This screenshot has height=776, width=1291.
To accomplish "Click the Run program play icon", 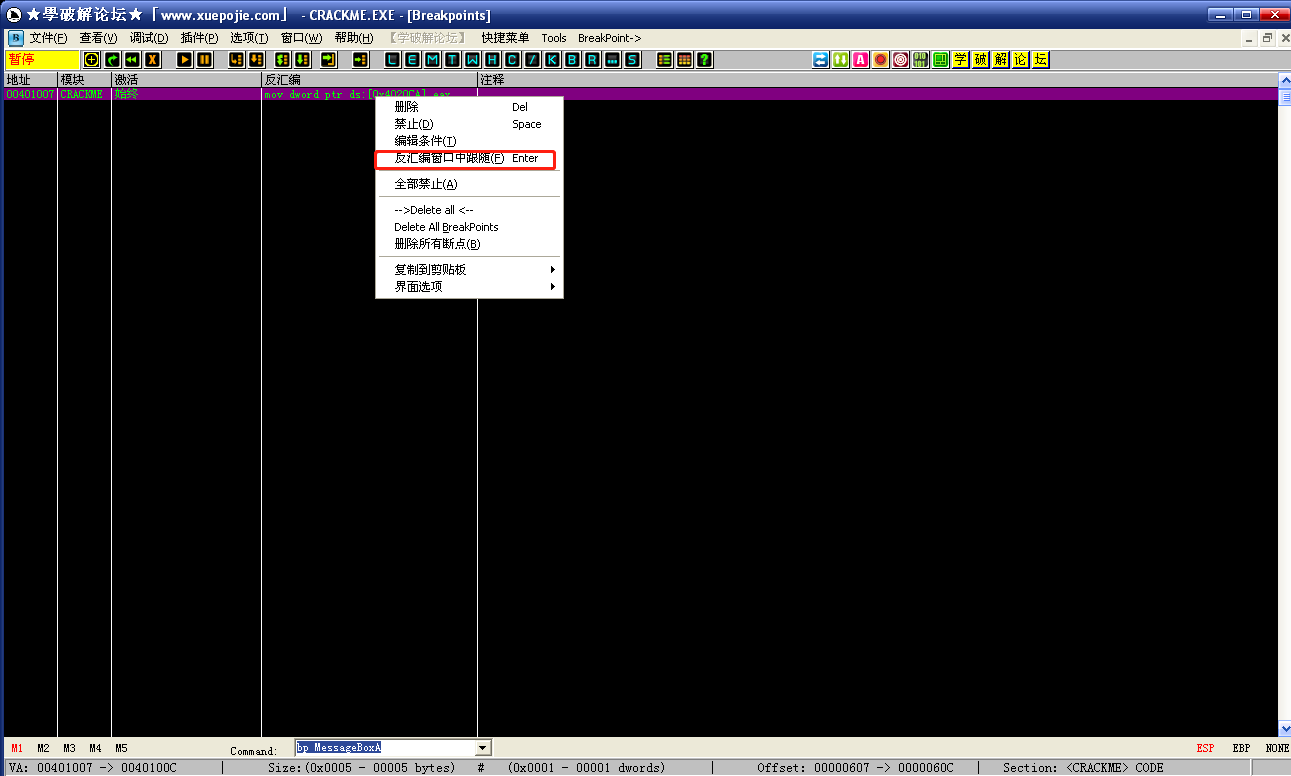I will point(185,60).
